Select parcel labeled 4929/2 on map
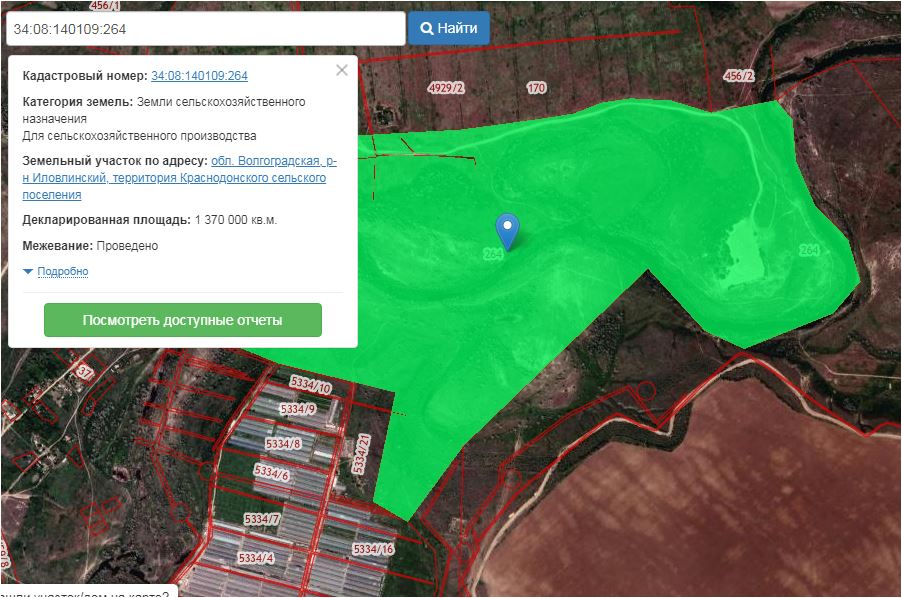Viewport: 902px width, 598px height. pyautogui.click(x=446, y=88)
